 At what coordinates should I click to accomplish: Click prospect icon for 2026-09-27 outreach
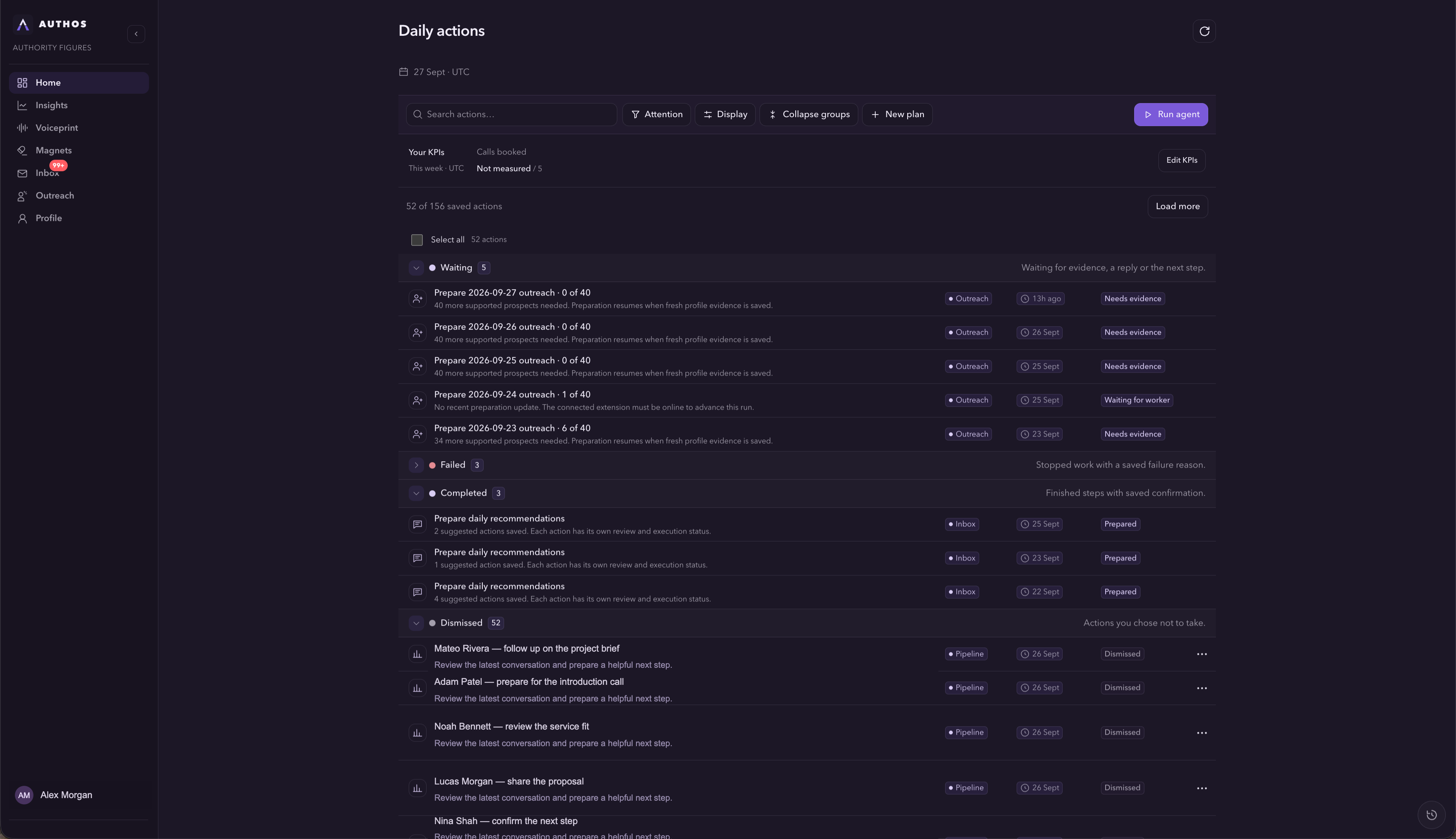(418, 299)
